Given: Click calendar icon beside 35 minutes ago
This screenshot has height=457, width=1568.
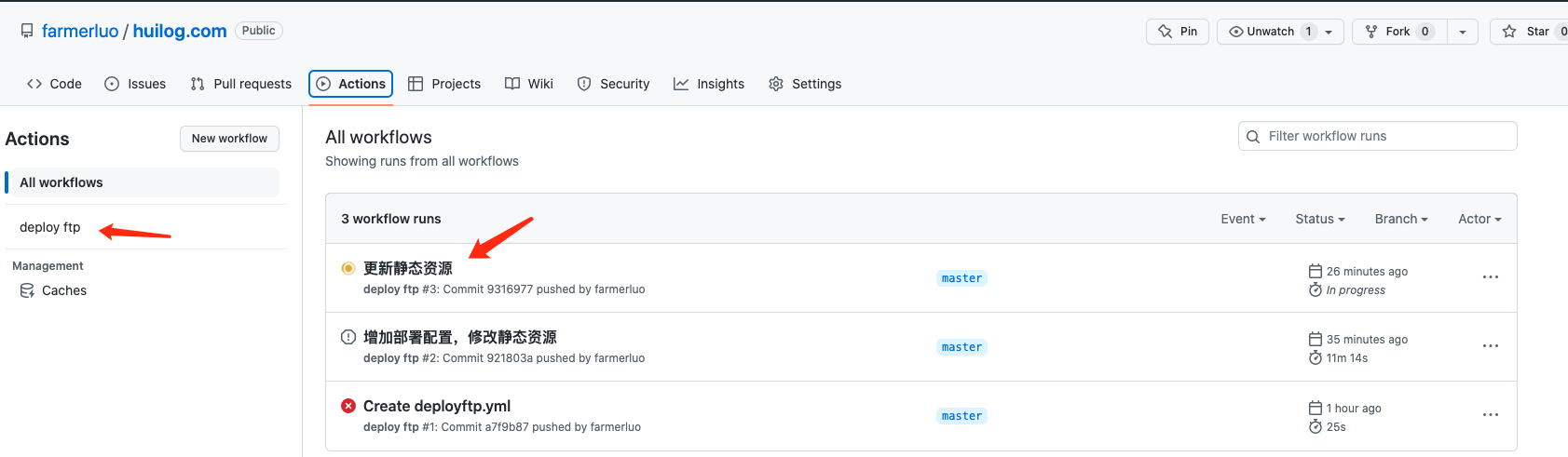Looking at the screenshot, I should [x=1316, y=339].
